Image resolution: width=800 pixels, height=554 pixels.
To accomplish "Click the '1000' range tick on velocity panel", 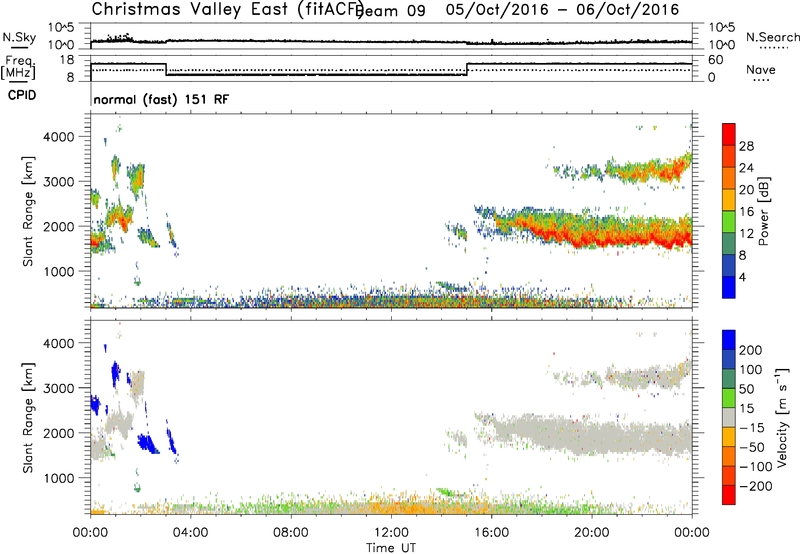I will (59, 478).
